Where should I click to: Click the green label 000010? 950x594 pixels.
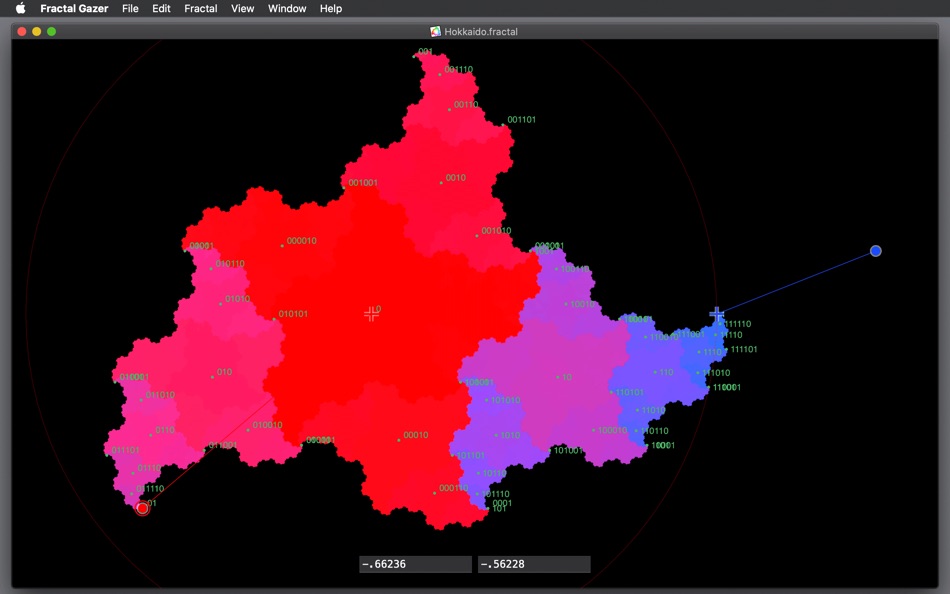301,241
